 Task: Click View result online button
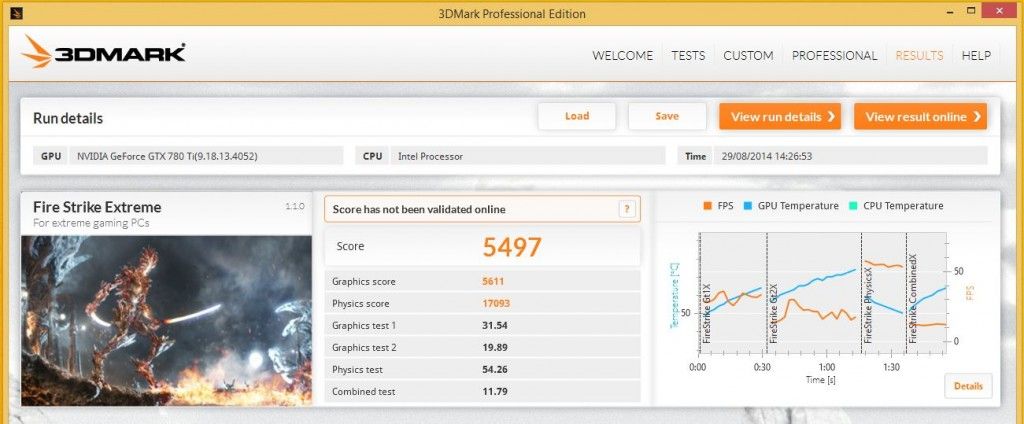click(x=920, y=117)
